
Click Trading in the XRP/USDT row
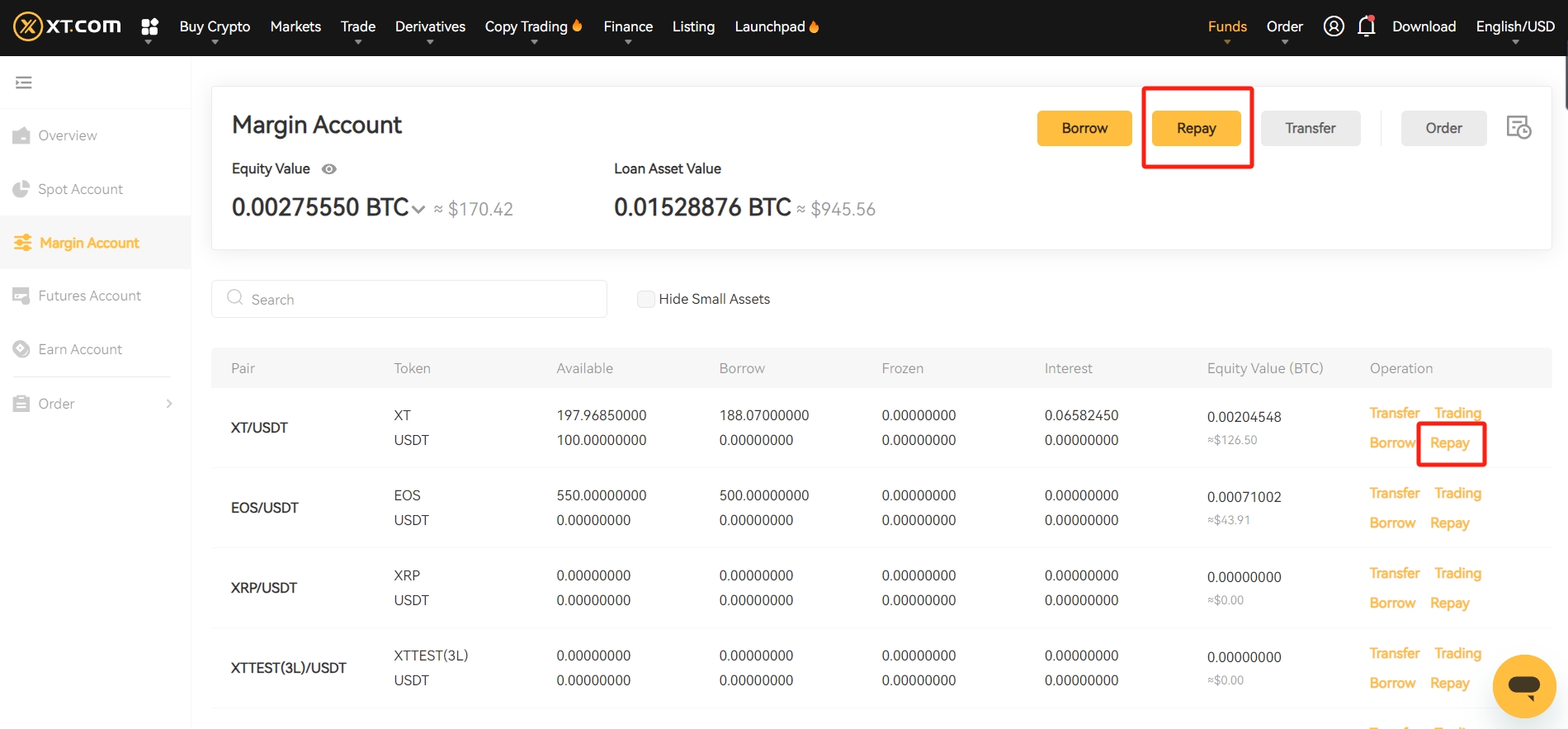(x=1457, y=573)
